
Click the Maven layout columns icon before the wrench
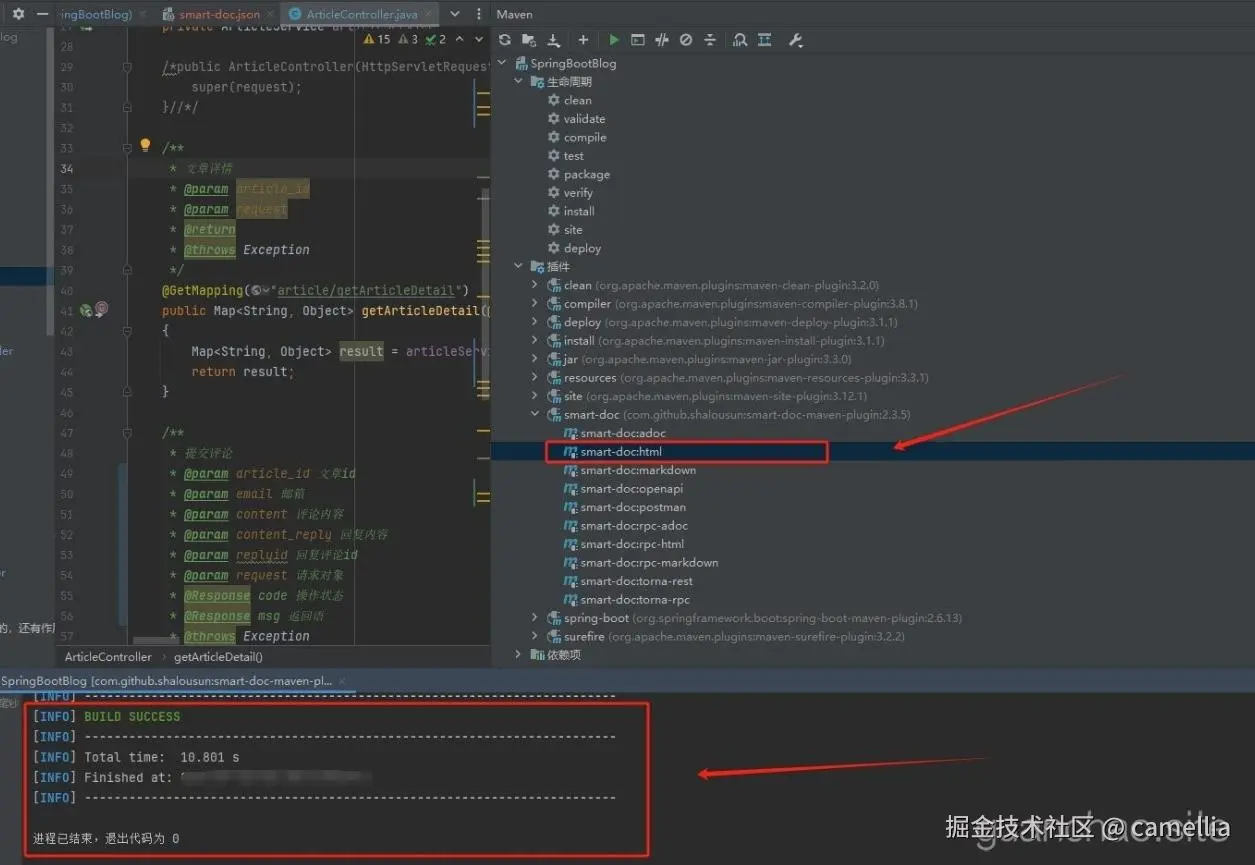point(765,40)
